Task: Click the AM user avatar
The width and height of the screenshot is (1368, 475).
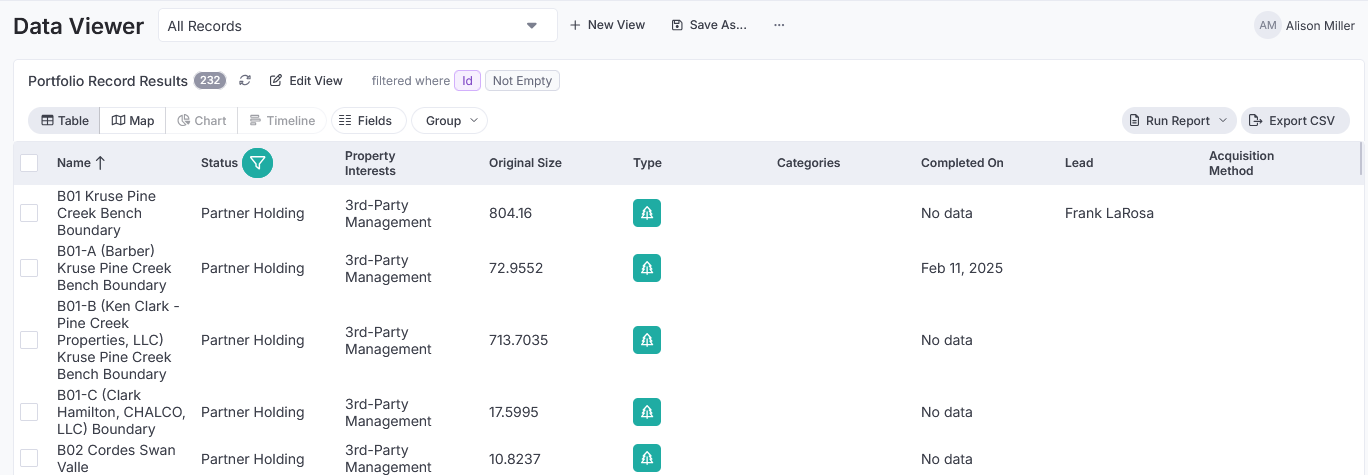Action: (1268, 26)
